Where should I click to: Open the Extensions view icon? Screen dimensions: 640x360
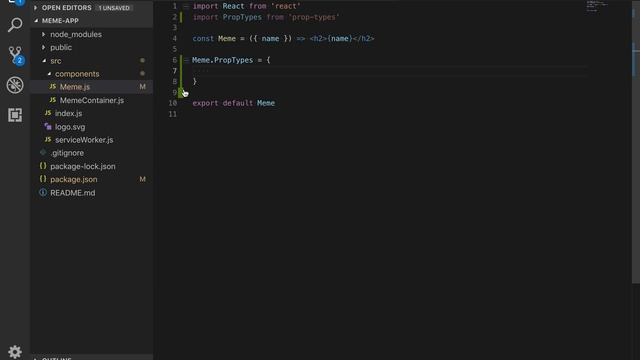pyautogui.click(x=15, y=115)
